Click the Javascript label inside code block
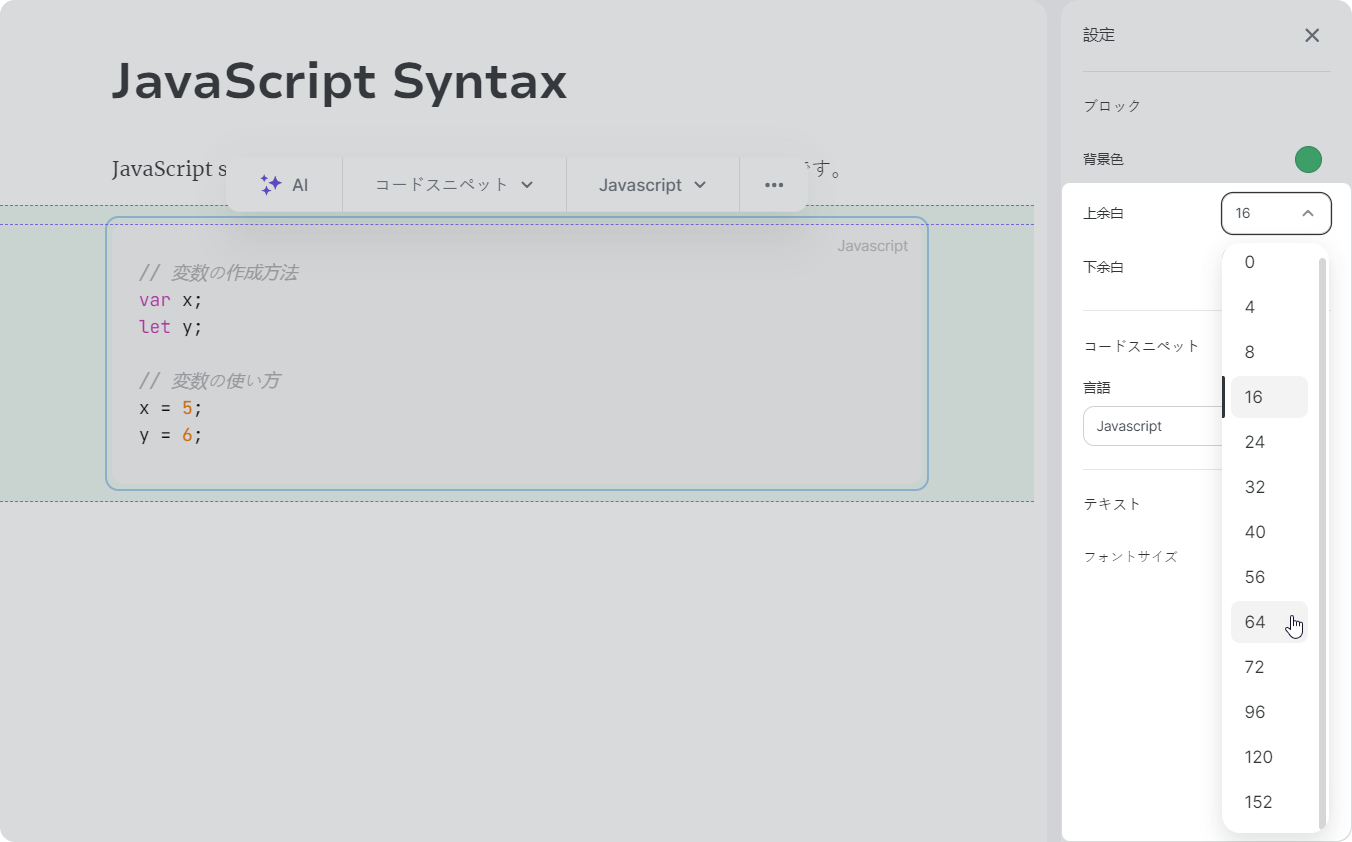This screenshot has height=842, width=1352. (873, 246)
